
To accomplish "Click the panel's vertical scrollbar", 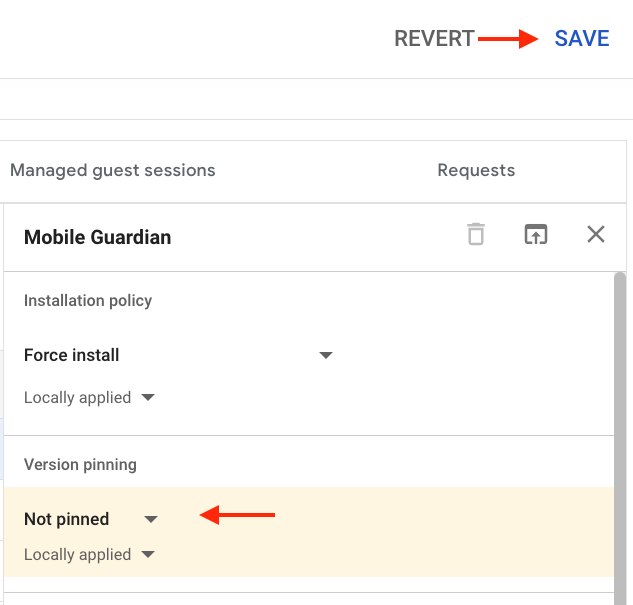I will 620,438.
